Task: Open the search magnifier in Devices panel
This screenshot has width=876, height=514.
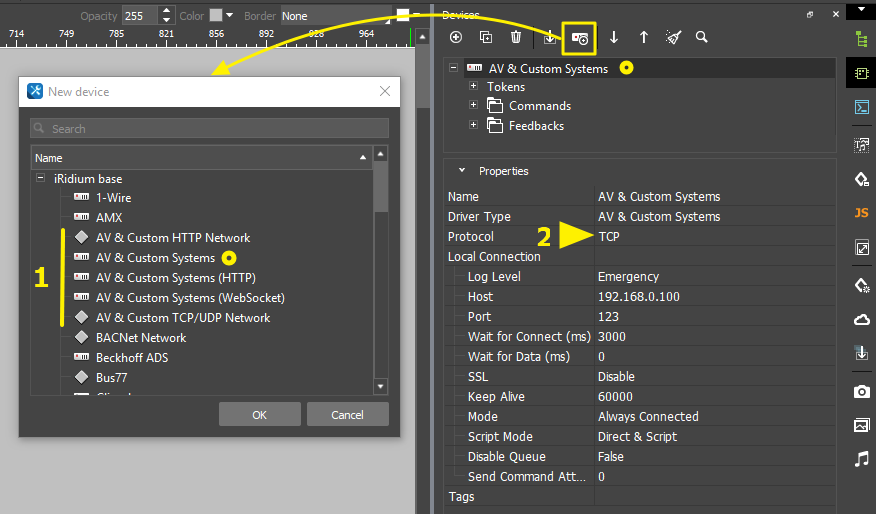Action: coord(702,37)
